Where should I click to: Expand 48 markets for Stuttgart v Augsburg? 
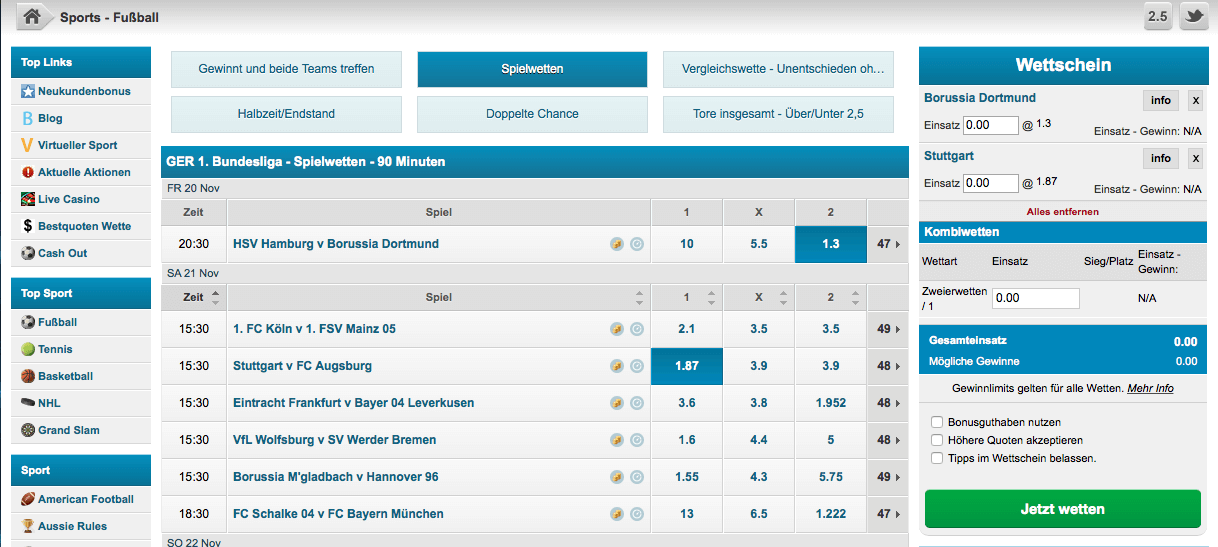pyautogui.click(x=888, y=366)
